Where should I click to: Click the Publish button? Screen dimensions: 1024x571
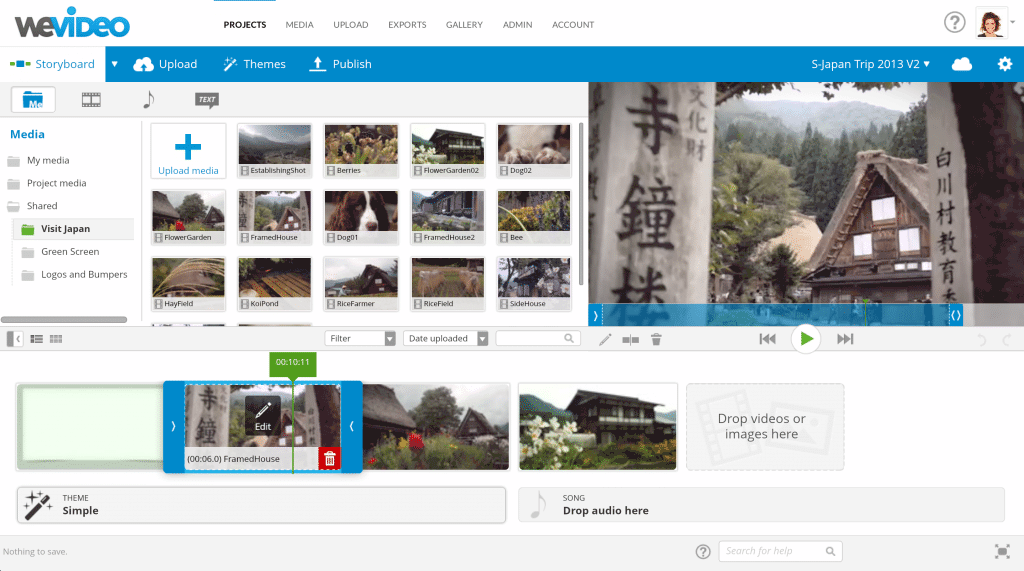click(340, 64)
